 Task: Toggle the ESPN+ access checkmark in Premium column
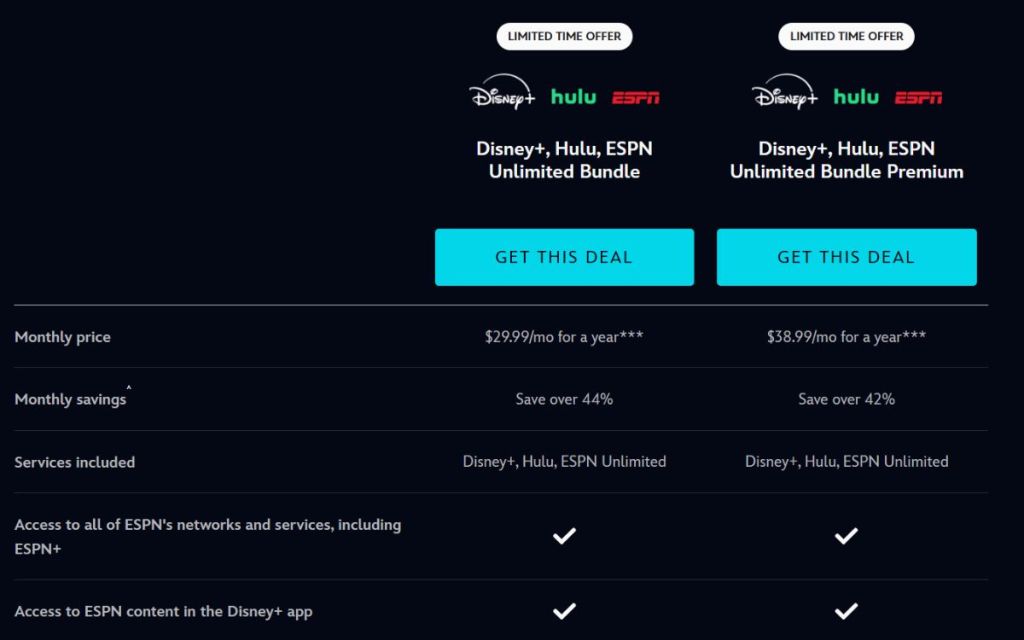pyautogui.click(x=846, y=536)
